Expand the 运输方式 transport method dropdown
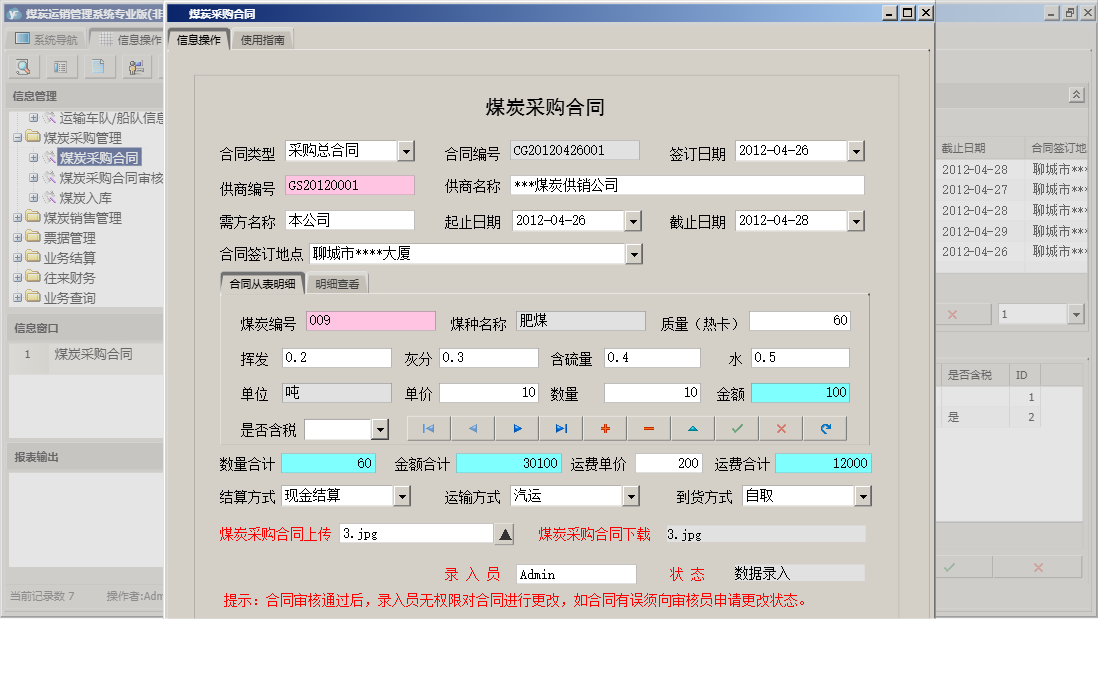The height and width of the screenshot is (700, 1098). tap(632, 495)
